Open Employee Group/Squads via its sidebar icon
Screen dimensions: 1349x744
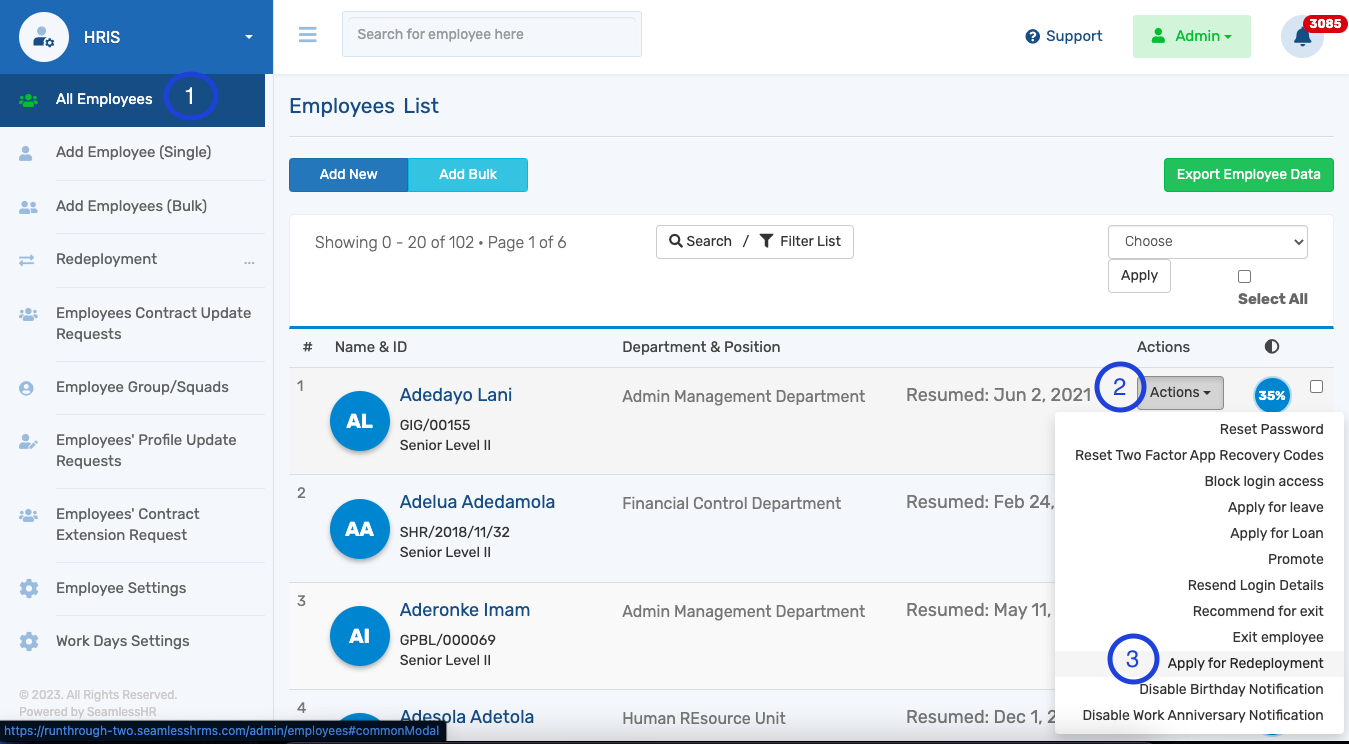[x=25, y=387]
